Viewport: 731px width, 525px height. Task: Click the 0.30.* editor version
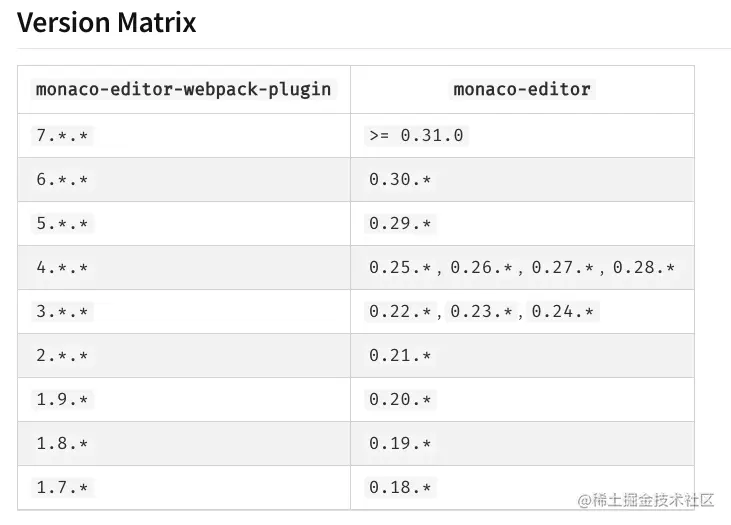coord(400,180)
